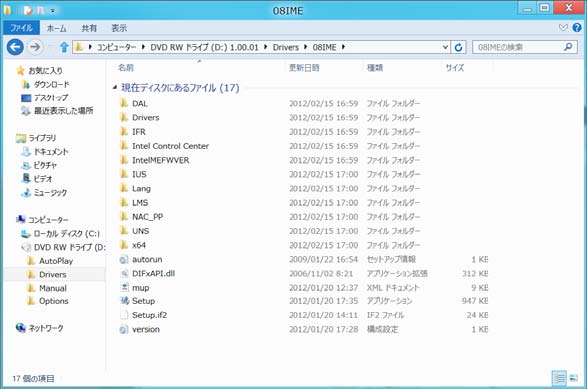Click コンピューター in the address bar path
Screen dimensions: 587x389
coord(117,47)
